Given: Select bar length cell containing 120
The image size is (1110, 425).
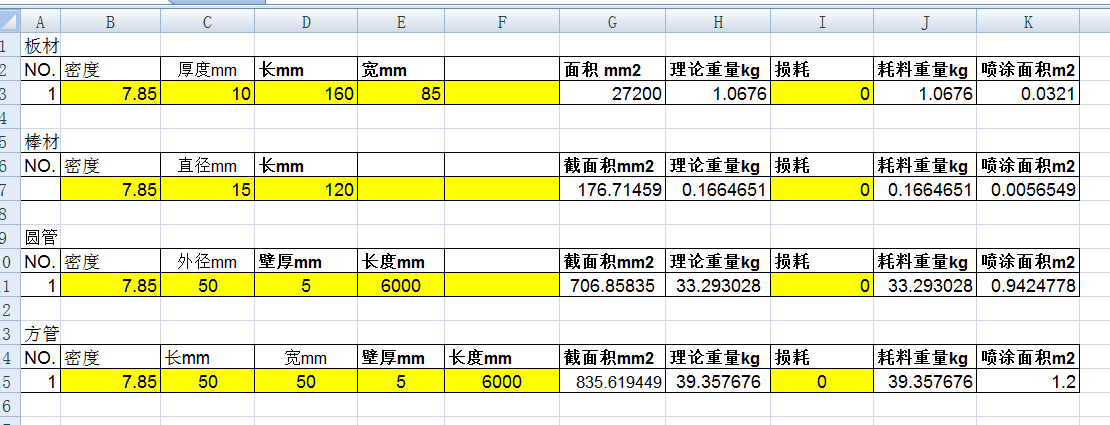Looking at the screenshot, I should [306, 189].
